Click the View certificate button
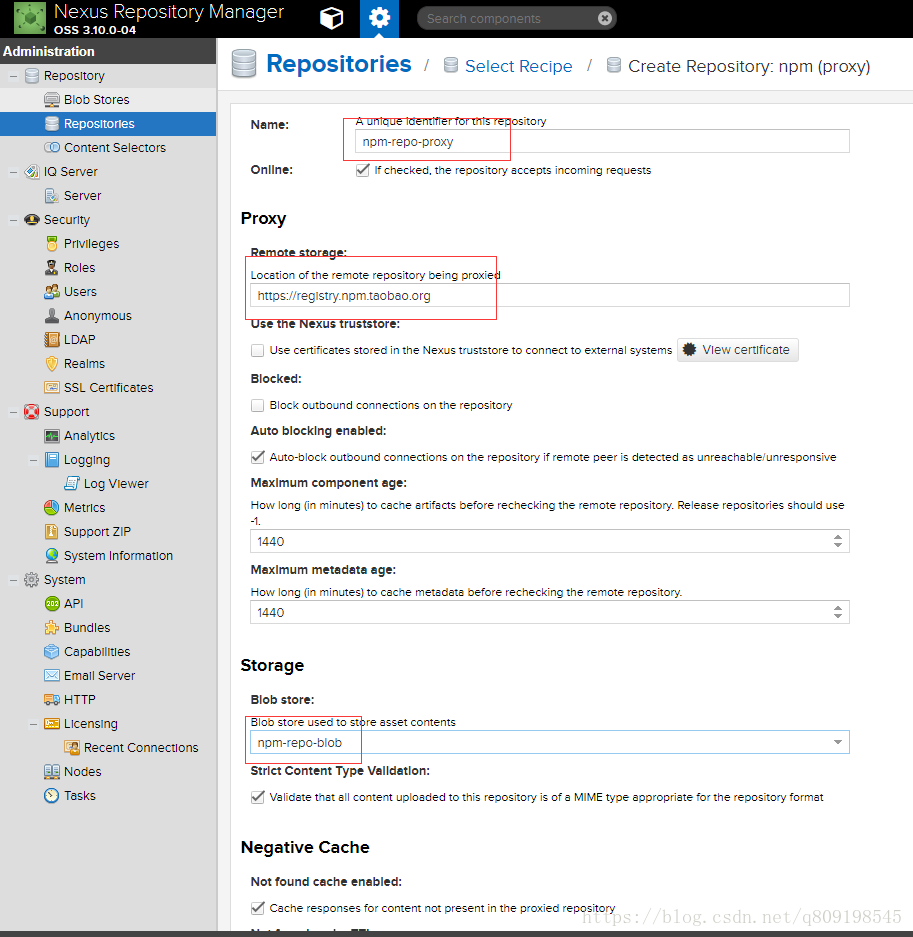This screenshot has width=913, height=937. [737, 350]
